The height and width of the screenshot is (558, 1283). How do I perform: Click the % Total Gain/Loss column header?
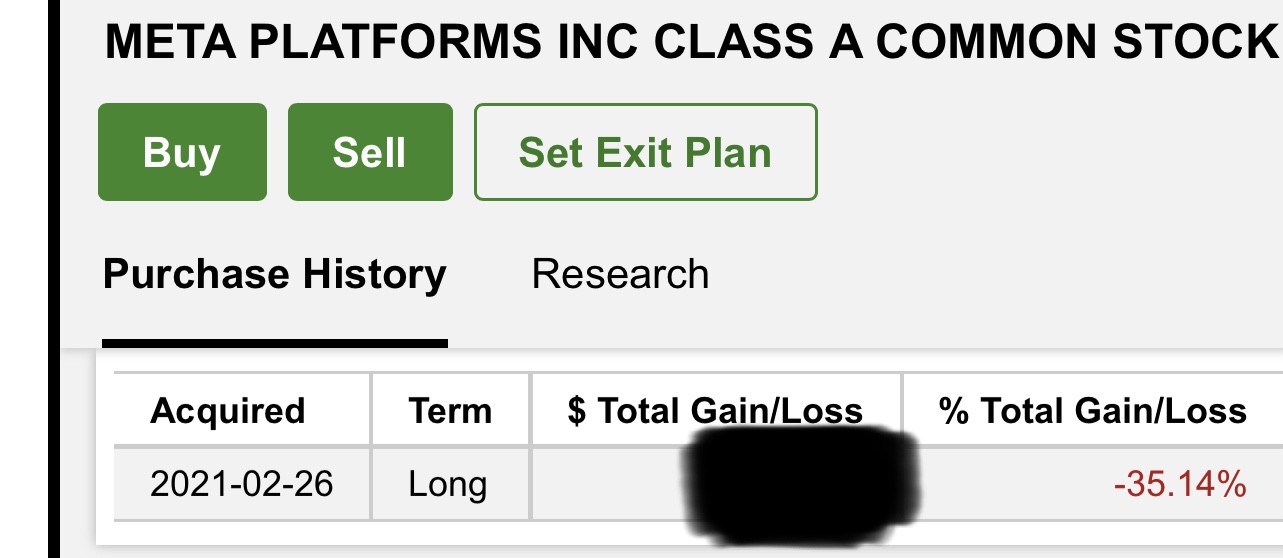[x=1093, y=410]
